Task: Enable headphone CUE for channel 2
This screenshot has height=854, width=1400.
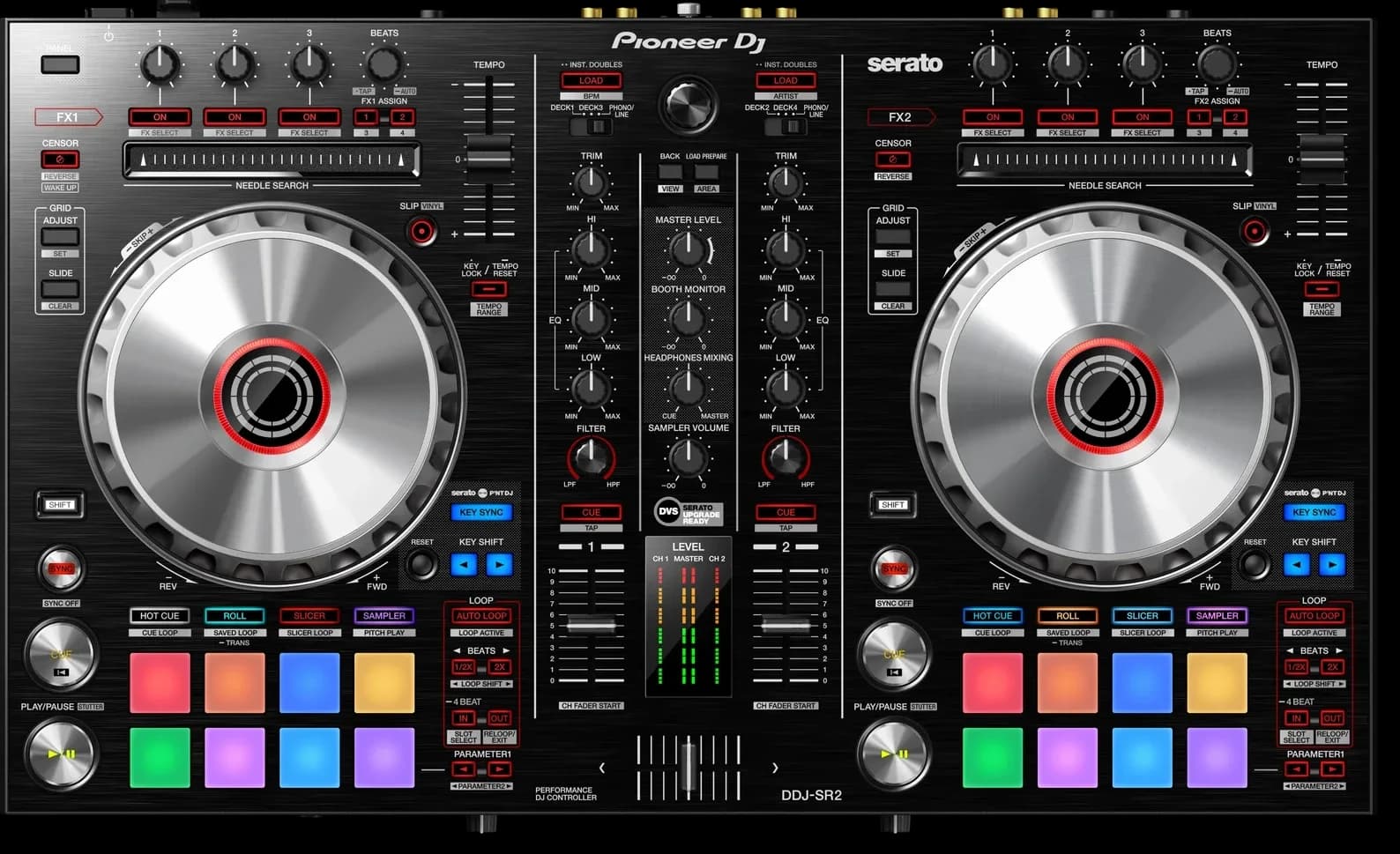Action: click(786, 512)
